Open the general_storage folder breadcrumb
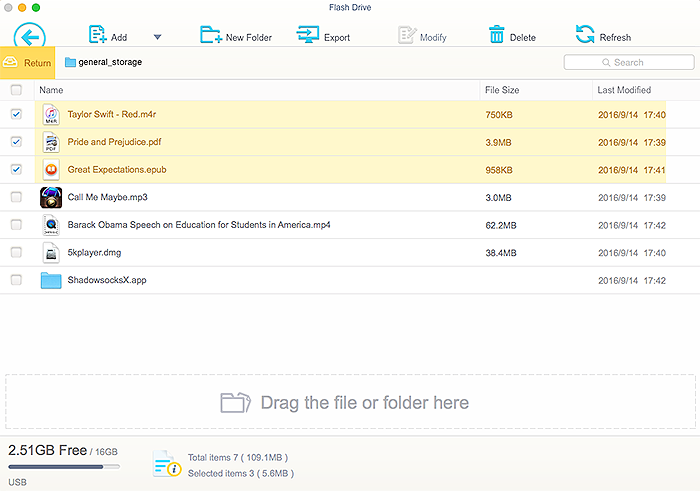 tap(104, 62)
